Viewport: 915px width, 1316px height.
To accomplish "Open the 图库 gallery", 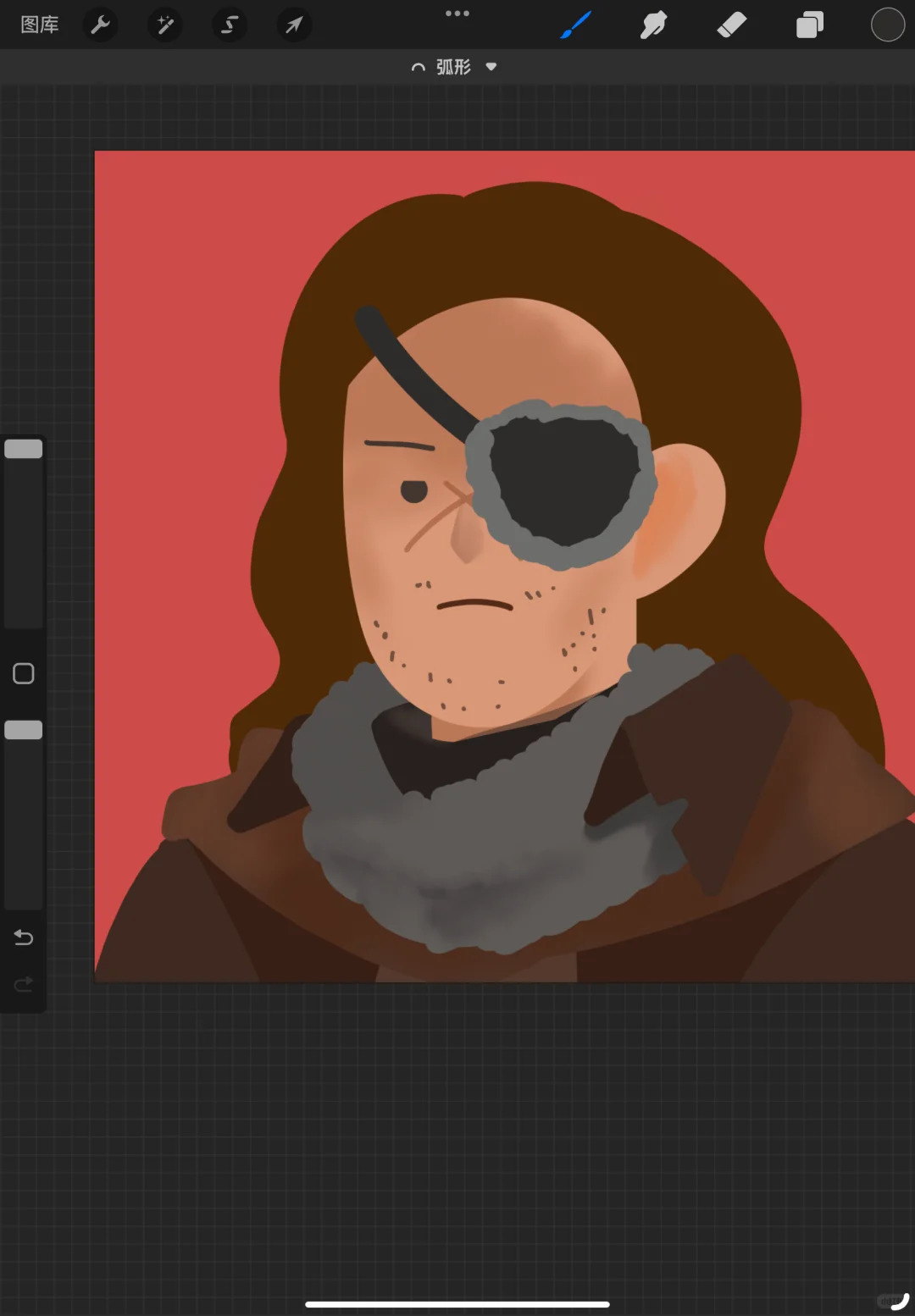I will point(40,25).
